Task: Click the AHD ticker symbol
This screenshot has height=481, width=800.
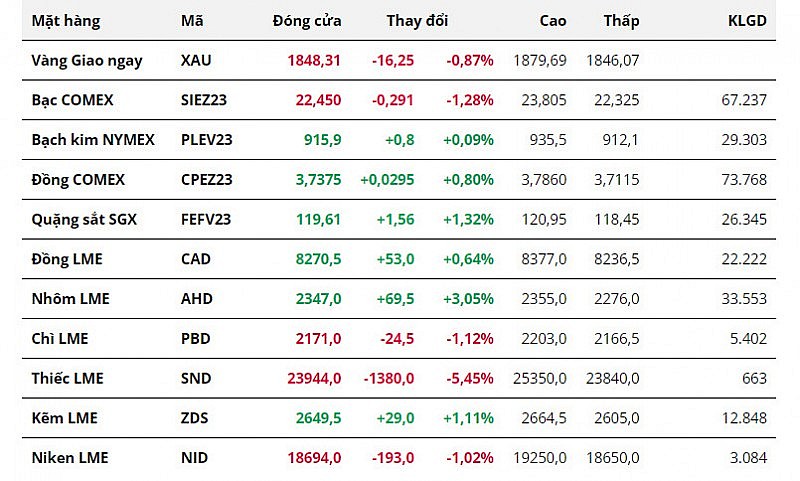Action: coord(197,299)
